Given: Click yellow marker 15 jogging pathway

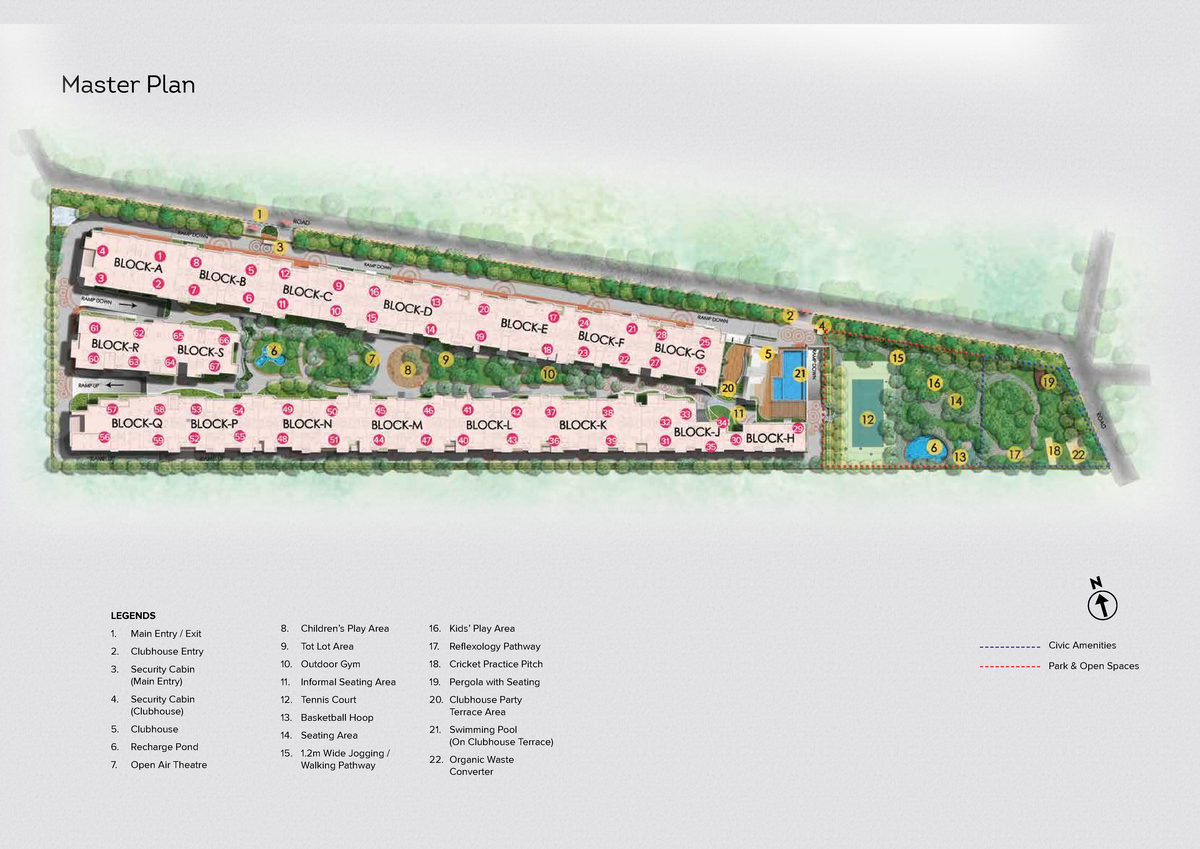Looking at the screenshot, I should pos(898,357).
